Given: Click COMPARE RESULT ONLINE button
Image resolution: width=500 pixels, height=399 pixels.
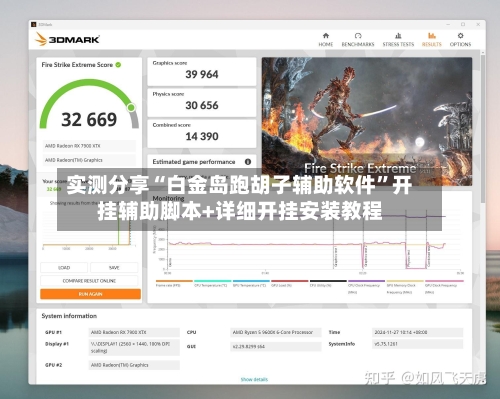Looking at the screenshot, I should click(x=89, y=281).
